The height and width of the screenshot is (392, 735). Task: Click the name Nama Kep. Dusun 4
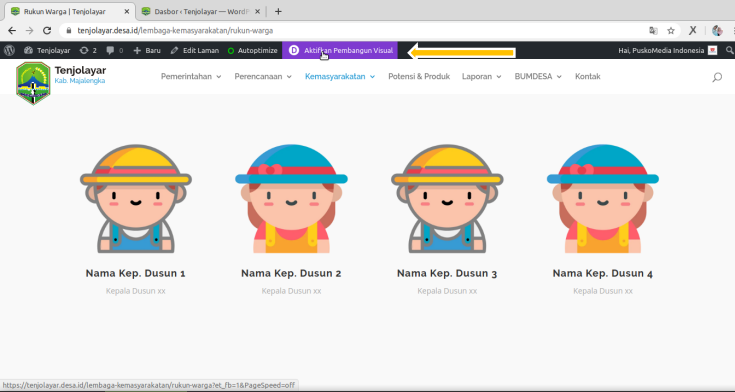(x=603, y=273)
